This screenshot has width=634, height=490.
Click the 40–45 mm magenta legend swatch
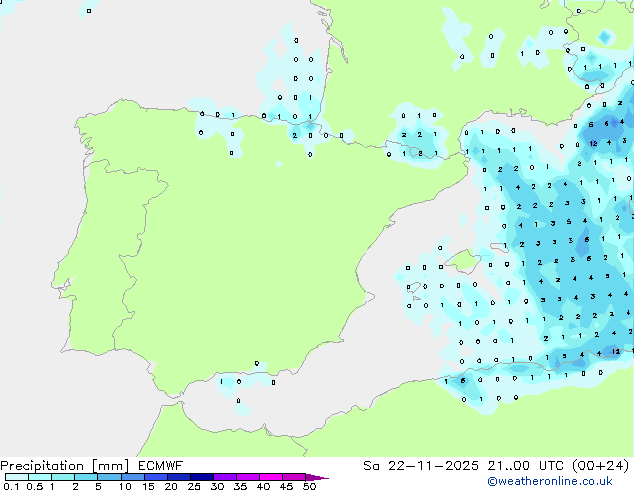pos(271,477)
